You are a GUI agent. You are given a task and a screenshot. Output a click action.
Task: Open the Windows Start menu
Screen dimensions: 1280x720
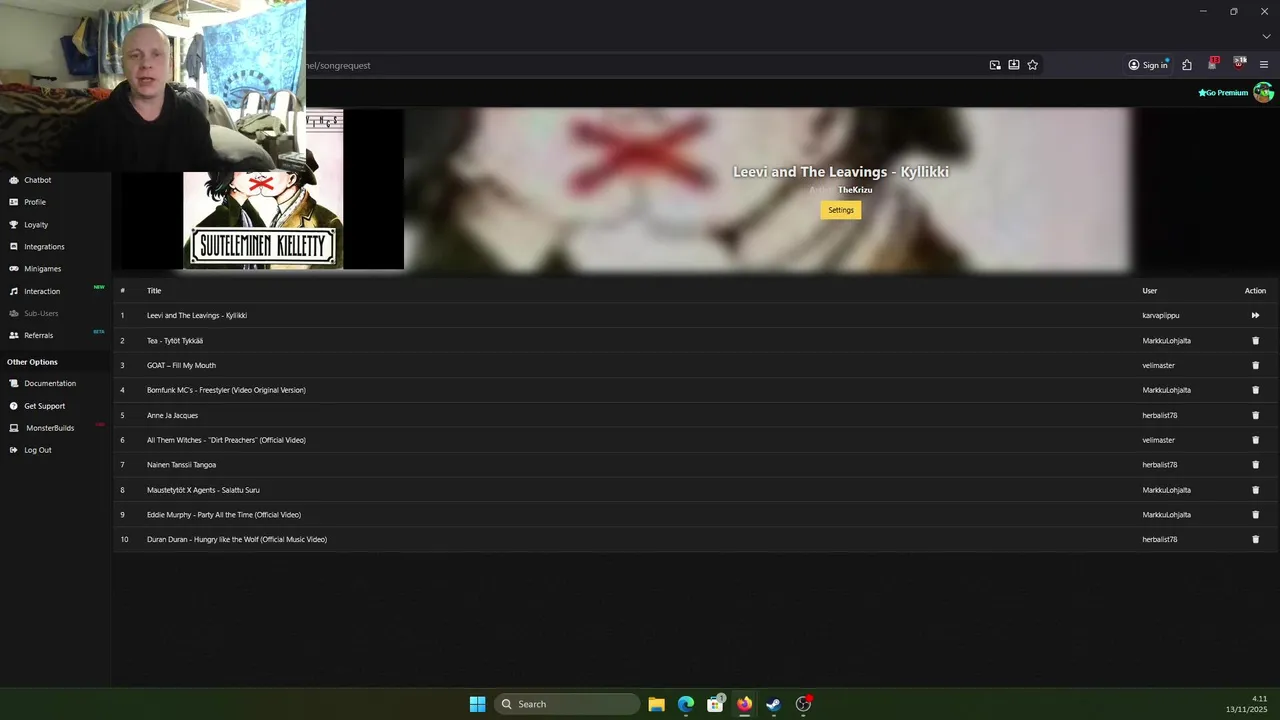[478, 704]
